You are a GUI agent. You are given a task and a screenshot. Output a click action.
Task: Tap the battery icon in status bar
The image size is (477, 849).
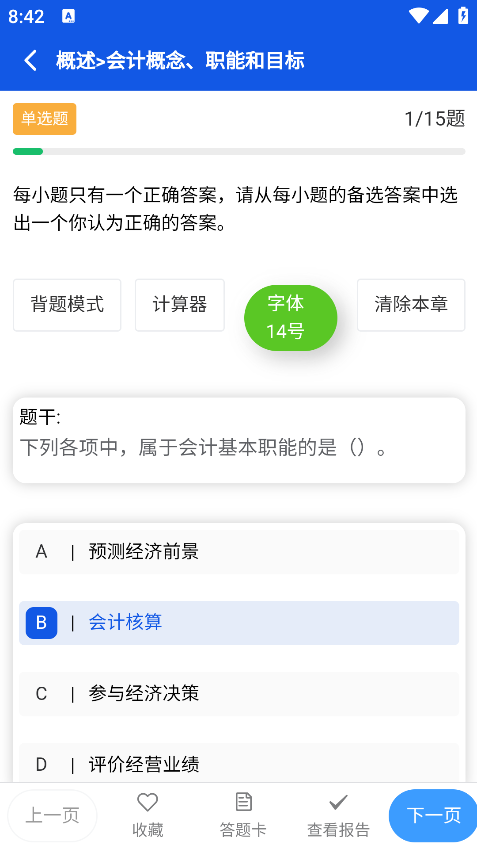463,16
